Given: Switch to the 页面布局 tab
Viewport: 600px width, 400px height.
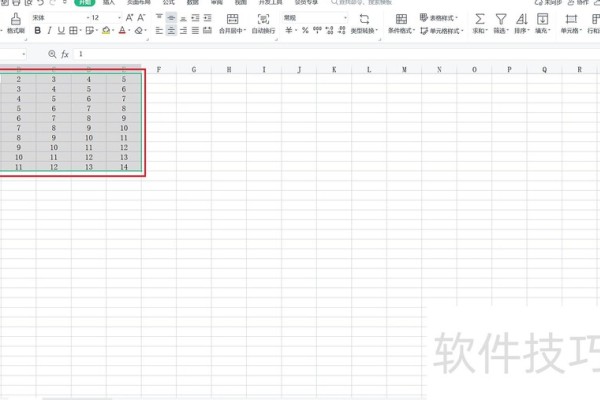Looking at the screenshot, I should point(139,2).
